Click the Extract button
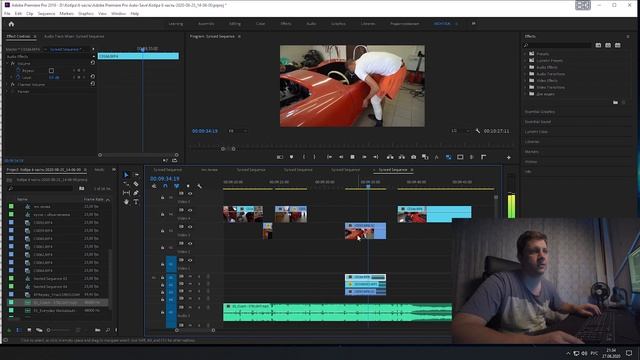The width and height of the screenshot is (640, 360). [402, 157]
